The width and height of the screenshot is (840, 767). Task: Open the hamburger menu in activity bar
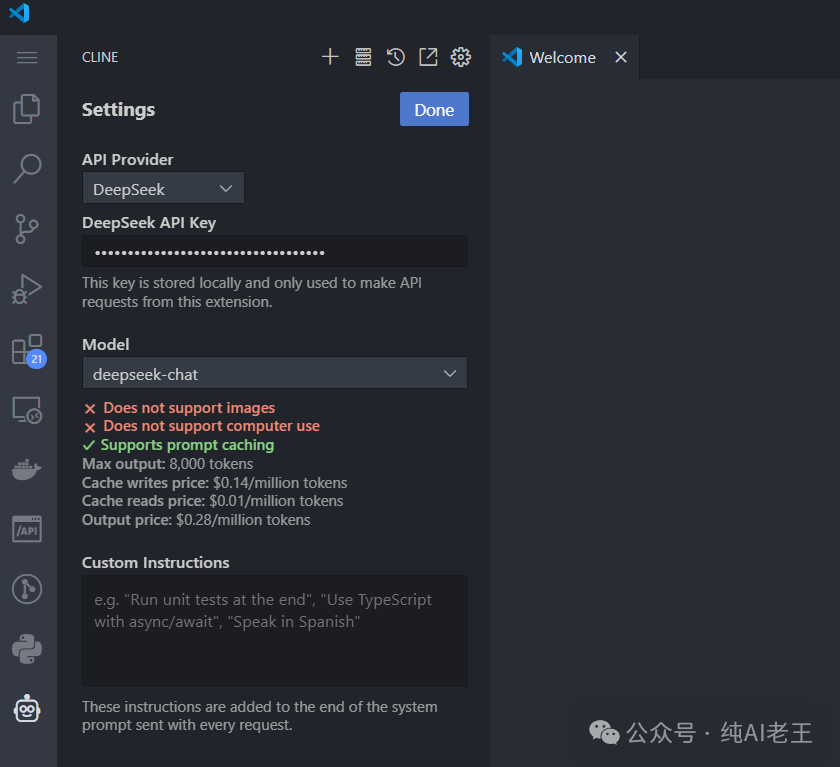tap(27, 57)
